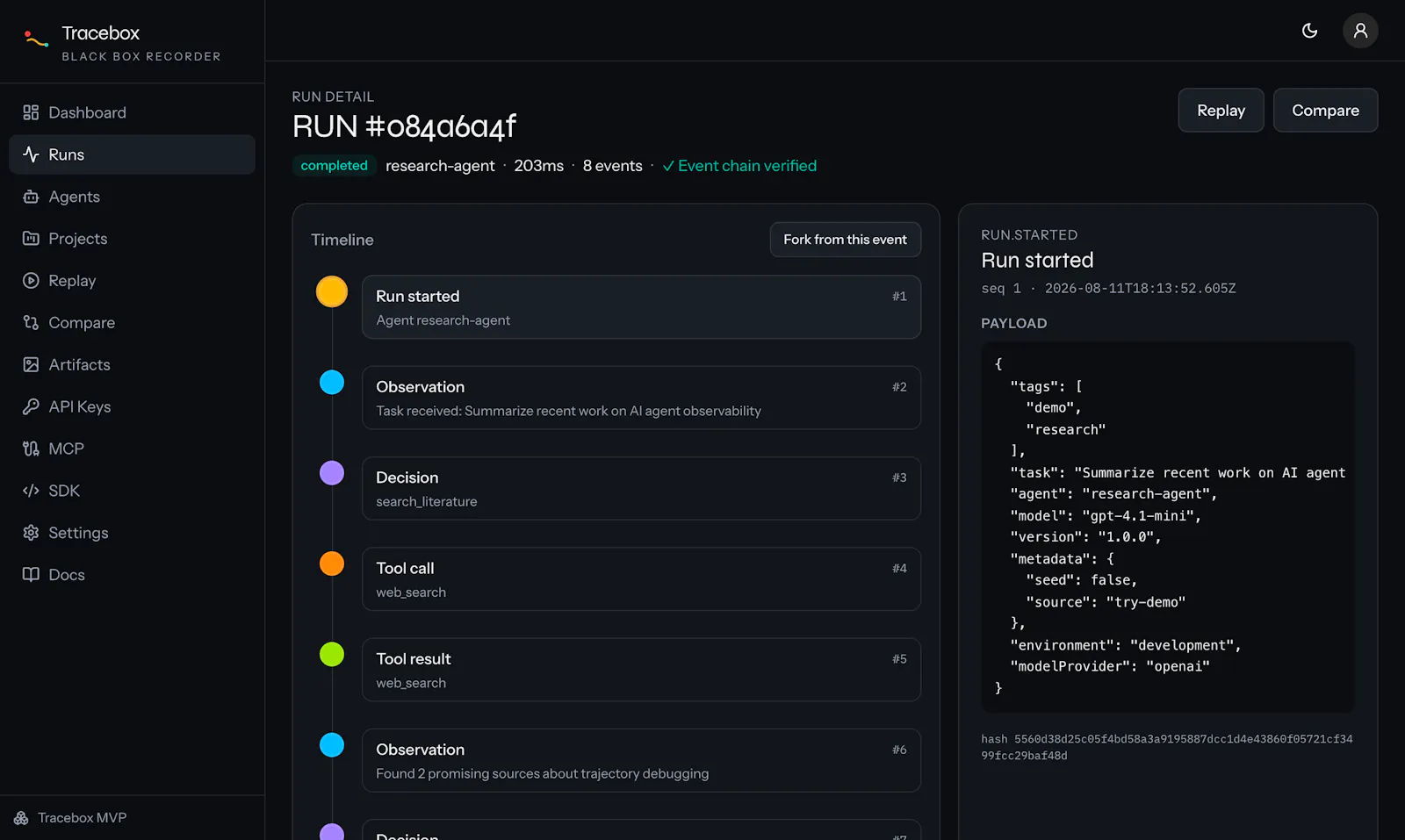Select the Tool call #4 web_search card
This screenshot has height=840, width=1405.
pos(641,579)
